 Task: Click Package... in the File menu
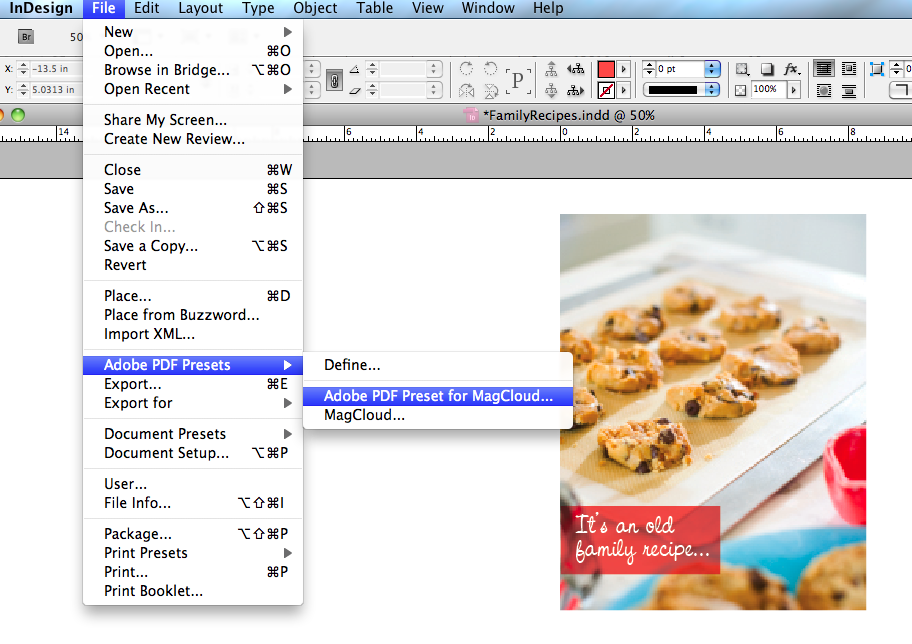coord(137,534)
